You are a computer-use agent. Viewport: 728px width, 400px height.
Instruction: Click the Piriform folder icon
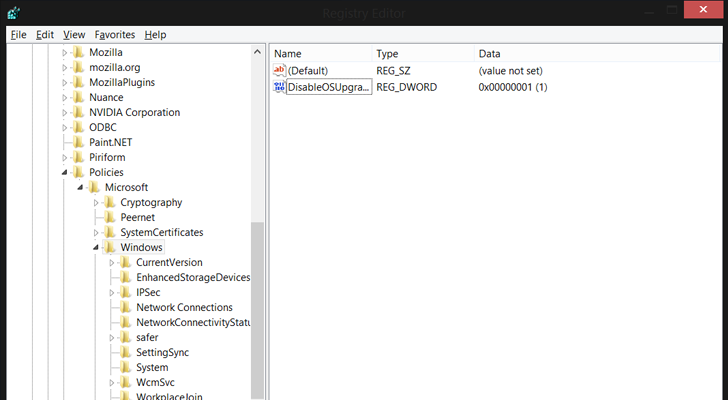(78, 157)
